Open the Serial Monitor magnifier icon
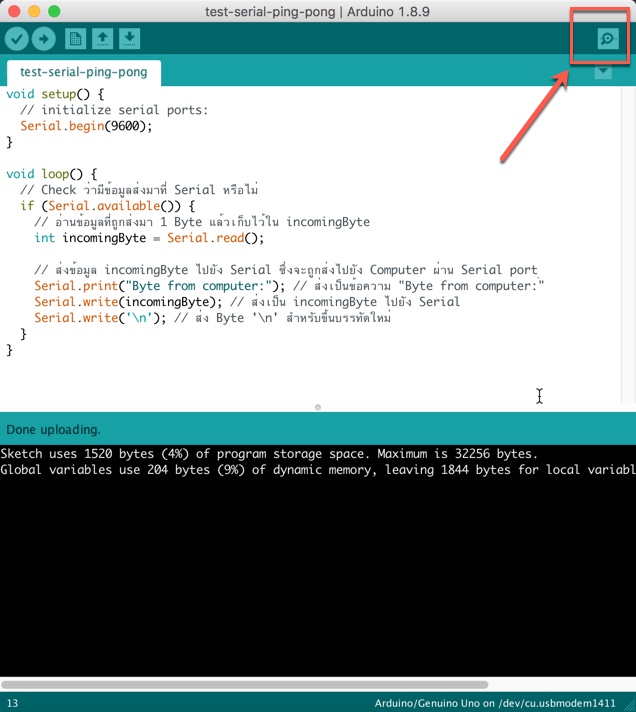This screenshot has width=636, height=712. pyautogui.click(x=606, y=39)
